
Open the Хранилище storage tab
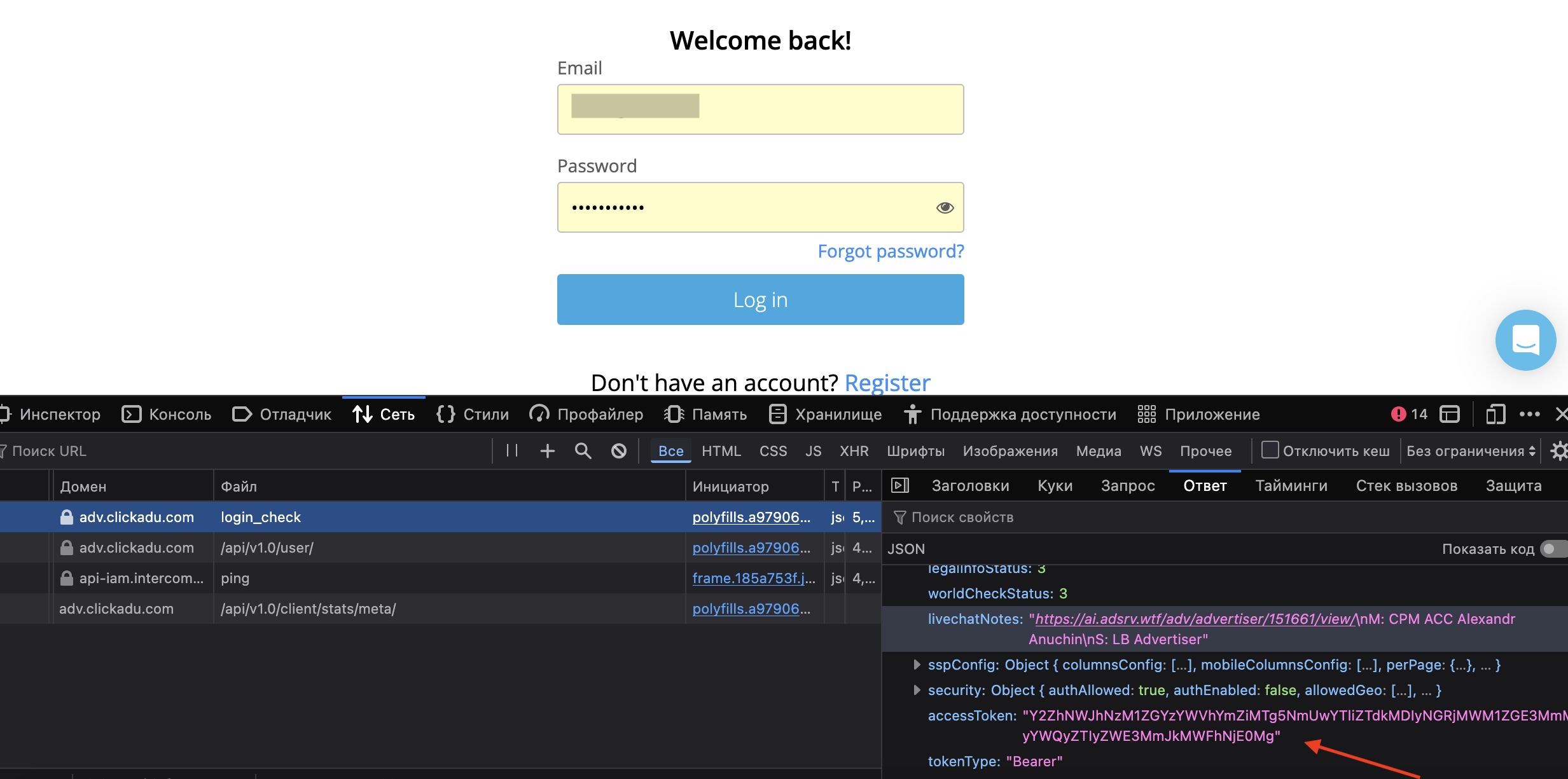coord(826,415)
